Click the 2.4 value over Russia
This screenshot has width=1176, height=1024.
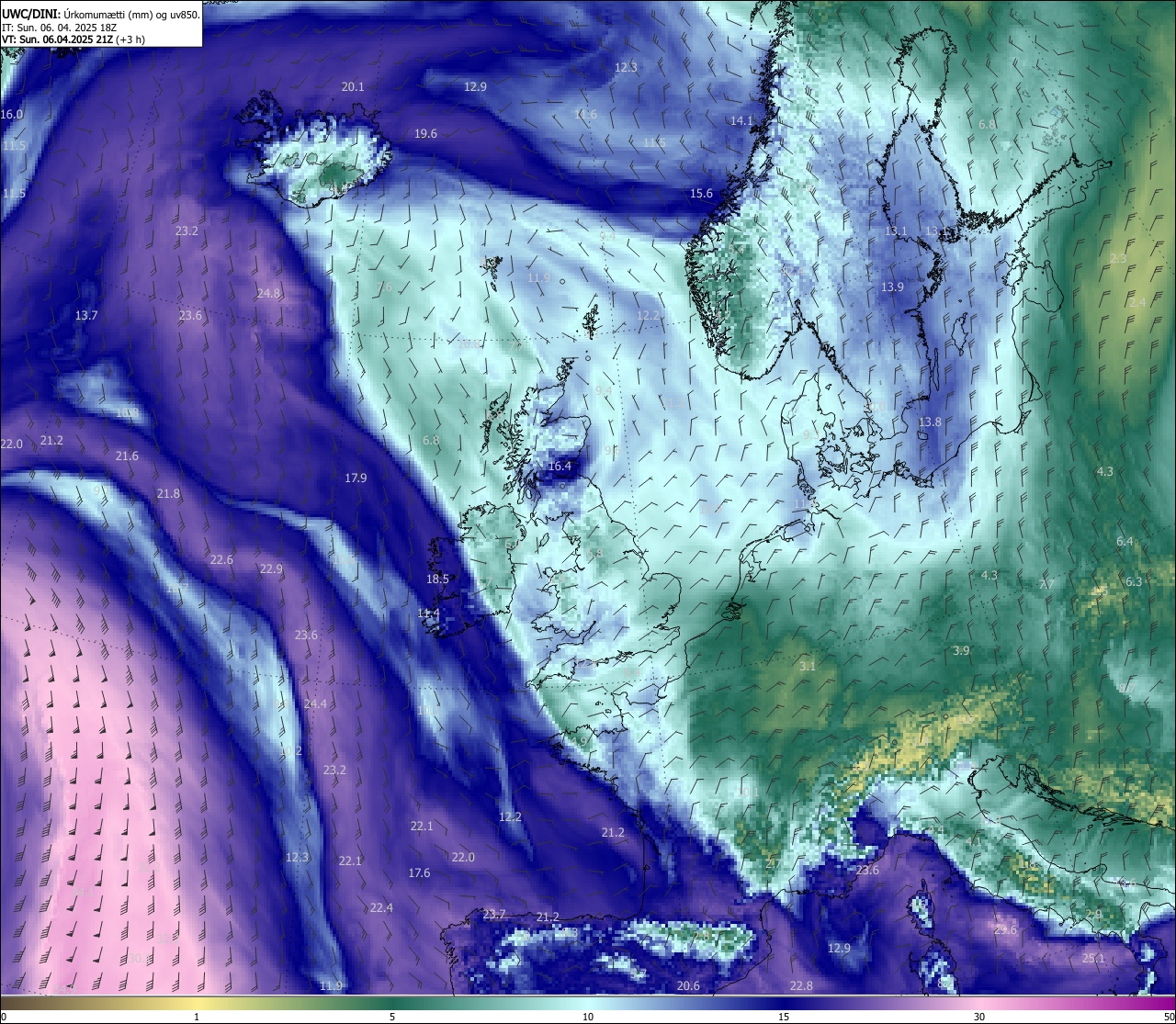[x=1137, y=303]
